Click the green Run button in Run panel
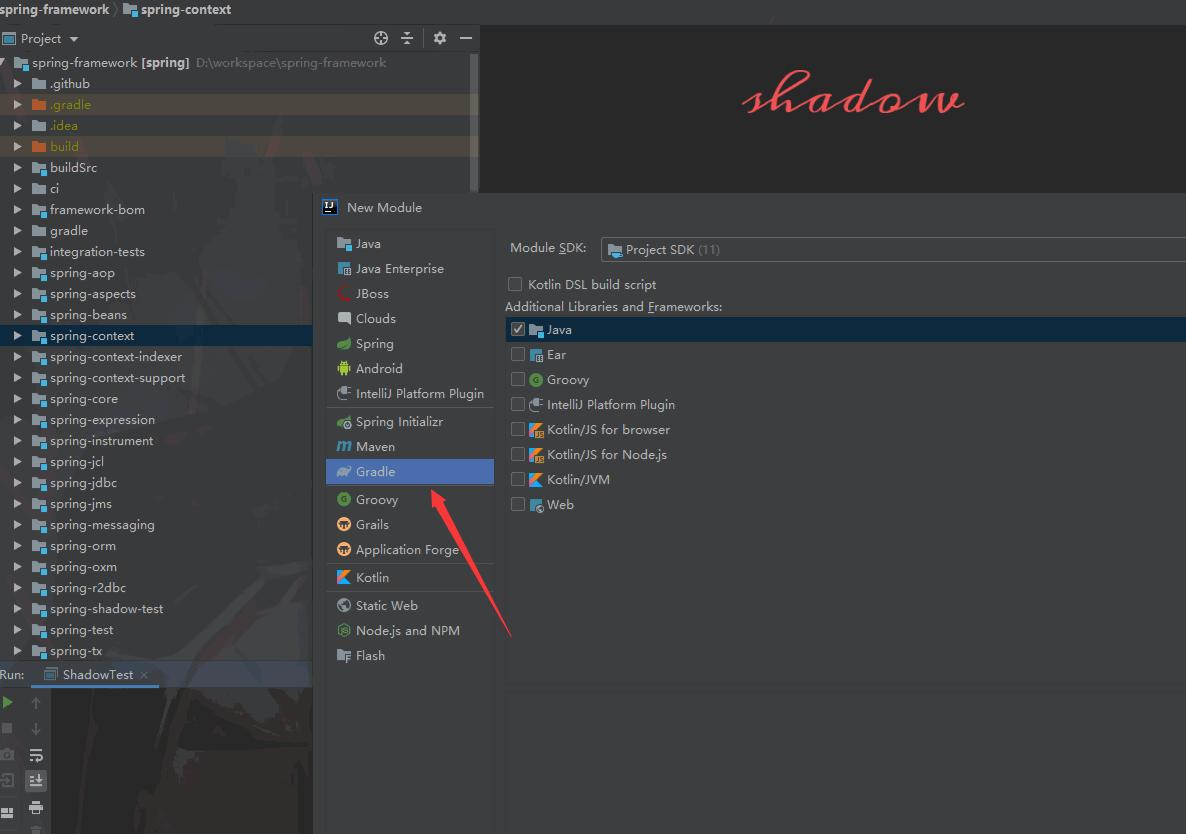The height and width of the screenshot is (834, 1186). point(8,702)
